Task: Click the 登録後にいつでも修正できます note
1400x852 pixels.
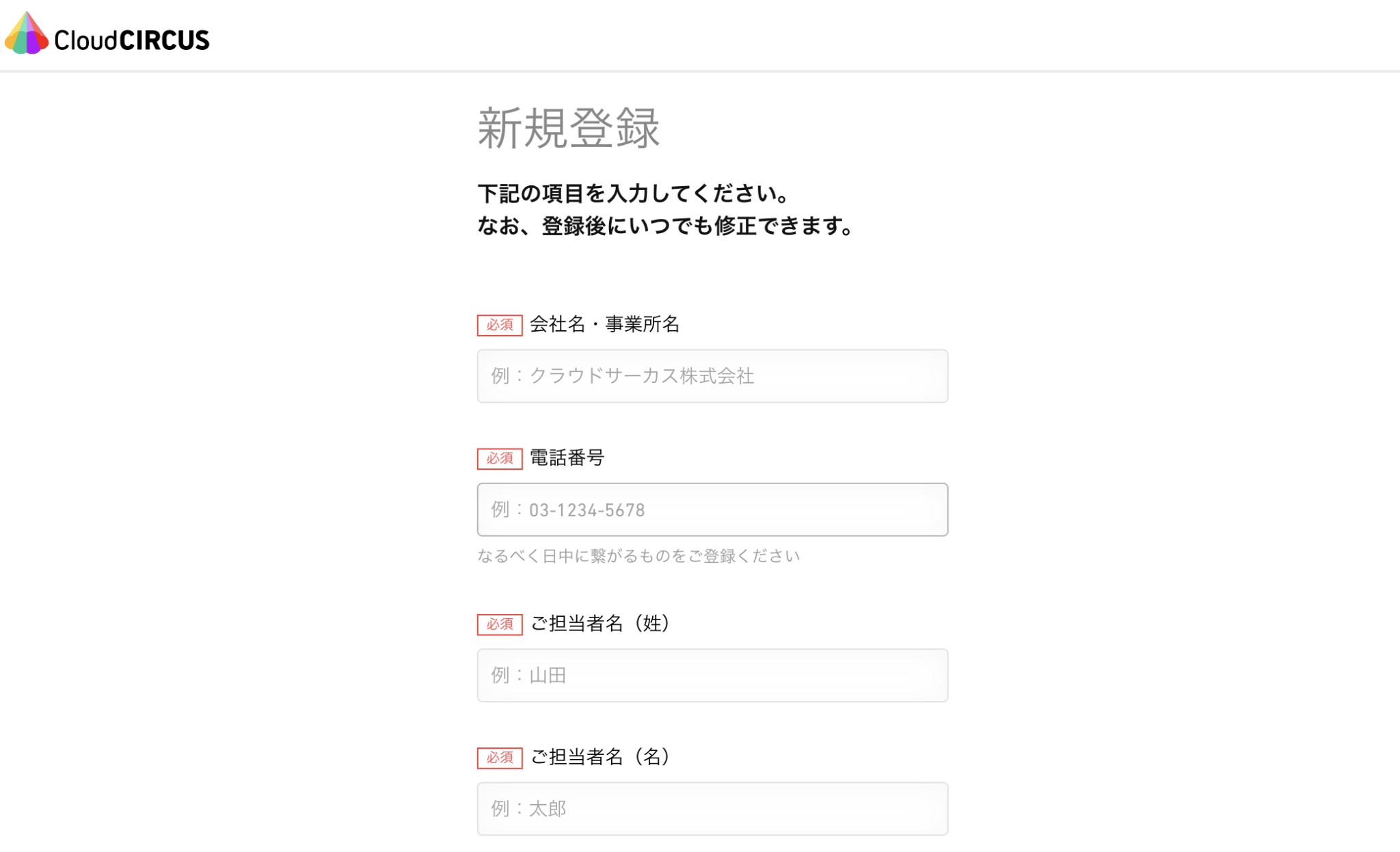Action: (x=665, y=225)
